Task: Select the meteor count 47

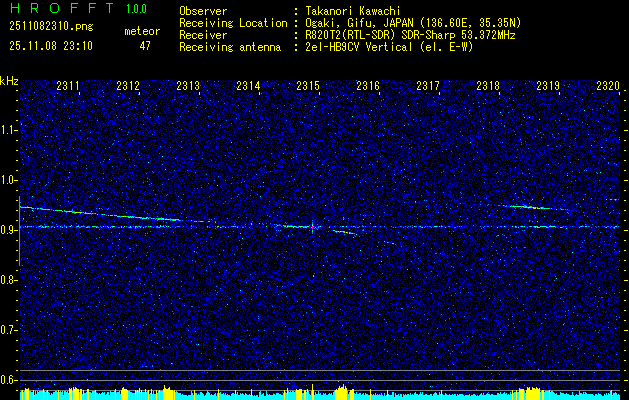Action: [145, 46]
